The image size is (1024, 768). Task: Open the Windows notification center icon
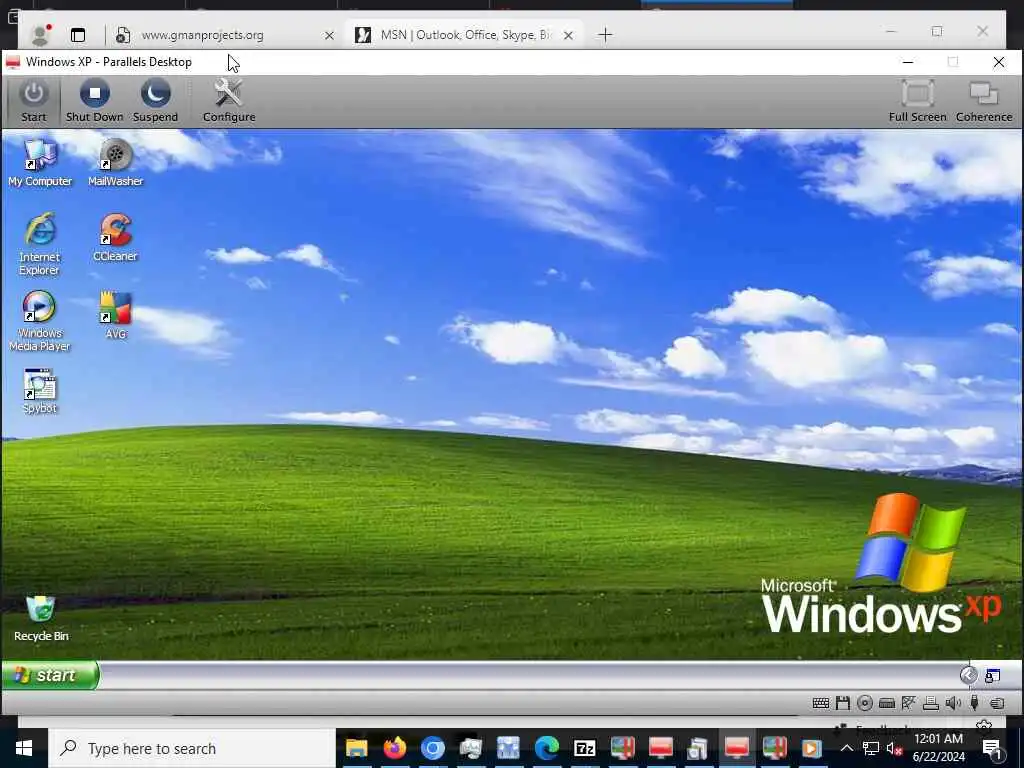992,748
